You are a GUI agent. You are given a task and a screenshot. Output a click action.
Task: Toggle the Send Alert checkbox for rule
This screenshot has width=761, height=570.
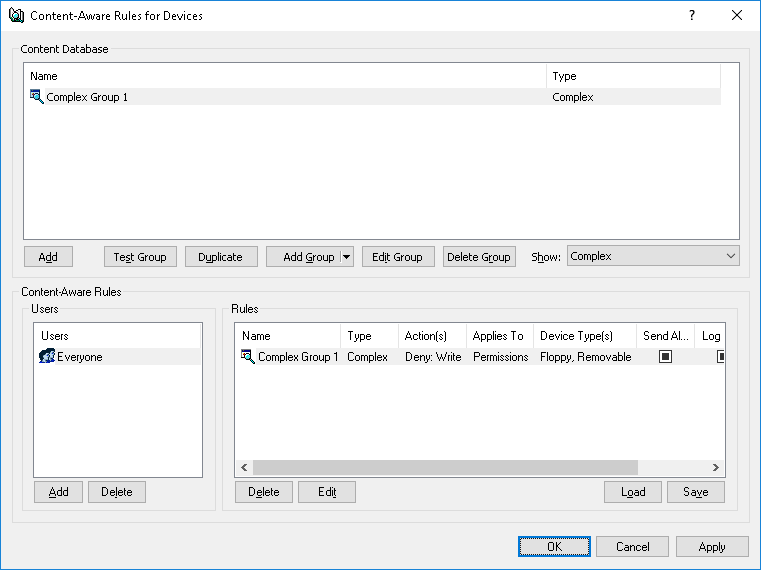tap(665, 357)
